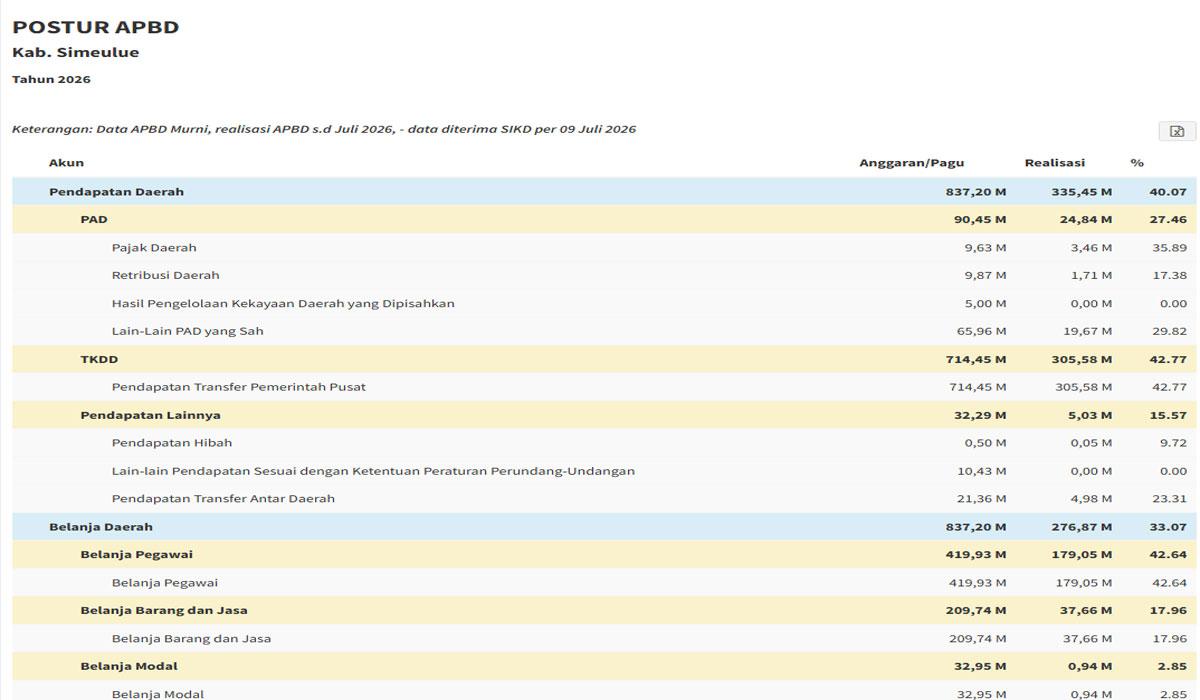Click the Anggaran/Pagu column header
The width and height of the screenshot is (1200, 700).
pos(912,163)
